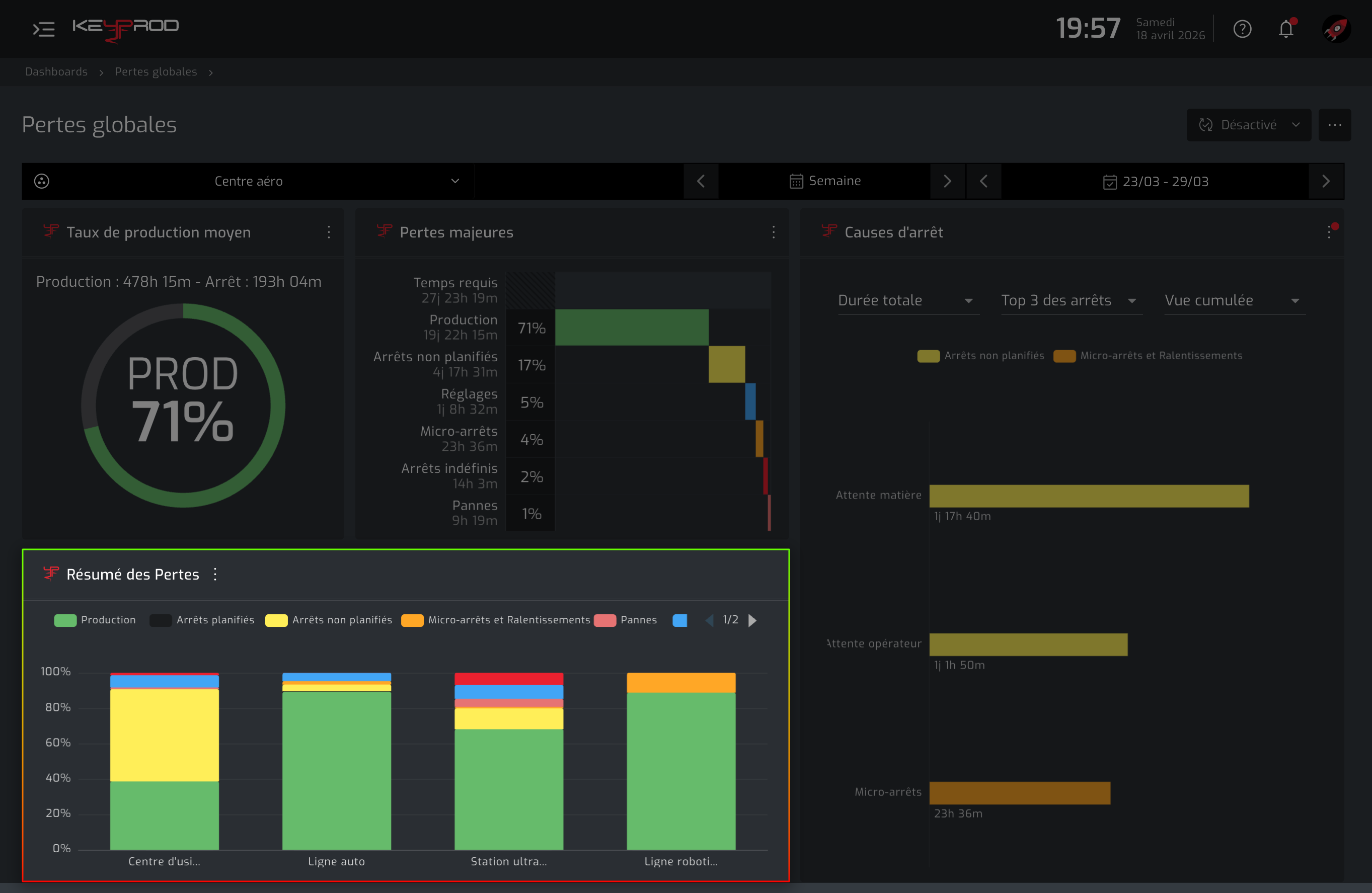Viewport: 1372px width, 893px height.
Task: Click the Désactivé auto-refresh button
Action: point(1249,125)
